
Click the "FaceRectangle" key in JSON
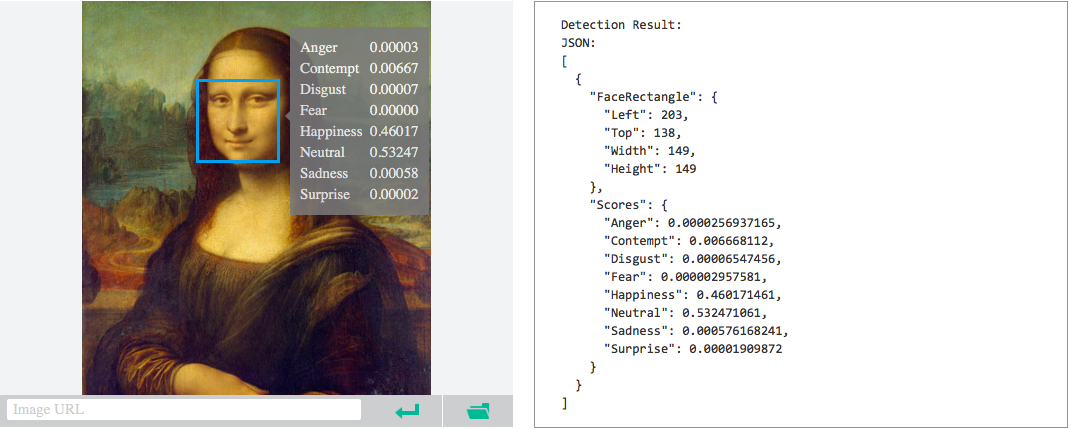pyautogui.click(x=646, y=97)
